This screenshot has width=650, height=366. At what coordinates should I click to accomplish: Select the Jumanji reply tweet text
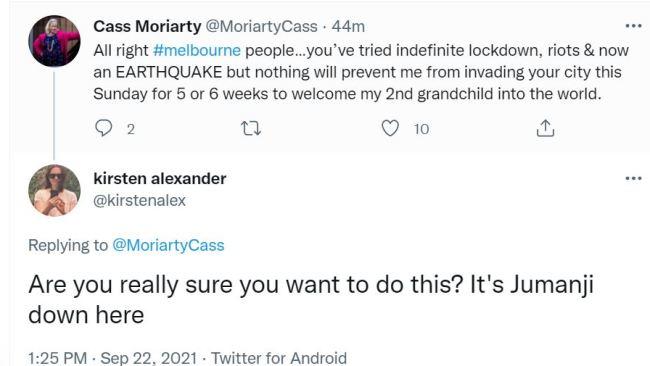point(311,300)
